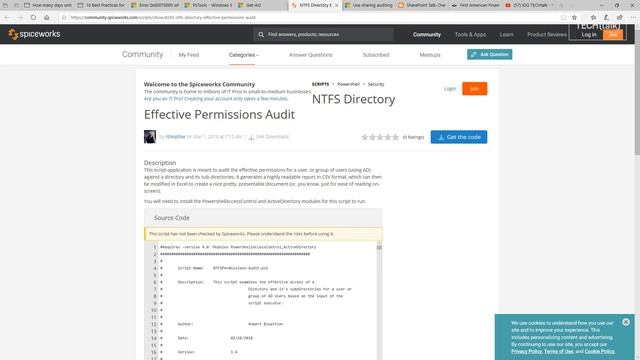Click Login link in welcome banner

pyautogui.click(x=450, y=89)
